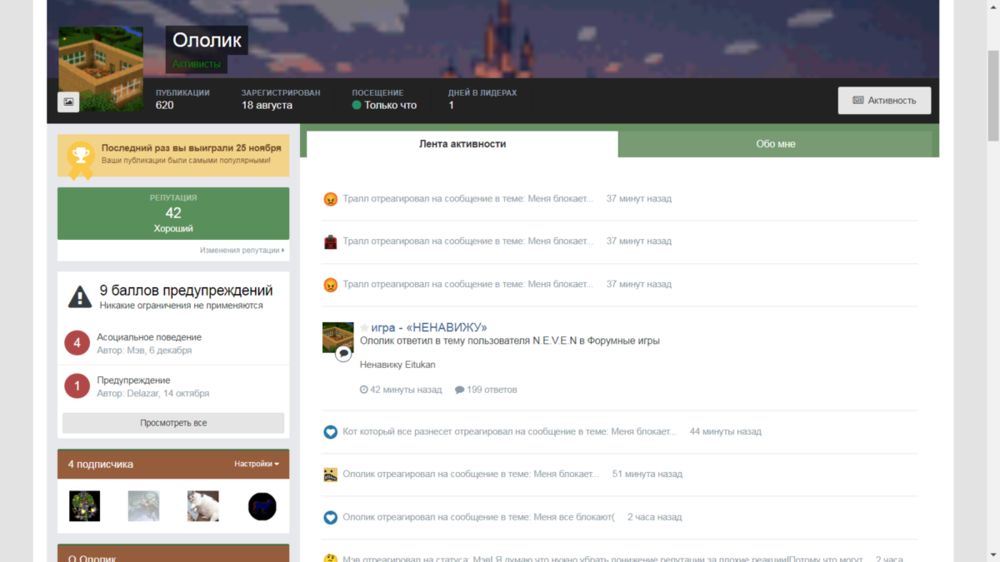The width and height of the screenshot is (1000, 562).
Task: Click the Последний раз вы выиграли 25 ноября banner
Action: 173,155
